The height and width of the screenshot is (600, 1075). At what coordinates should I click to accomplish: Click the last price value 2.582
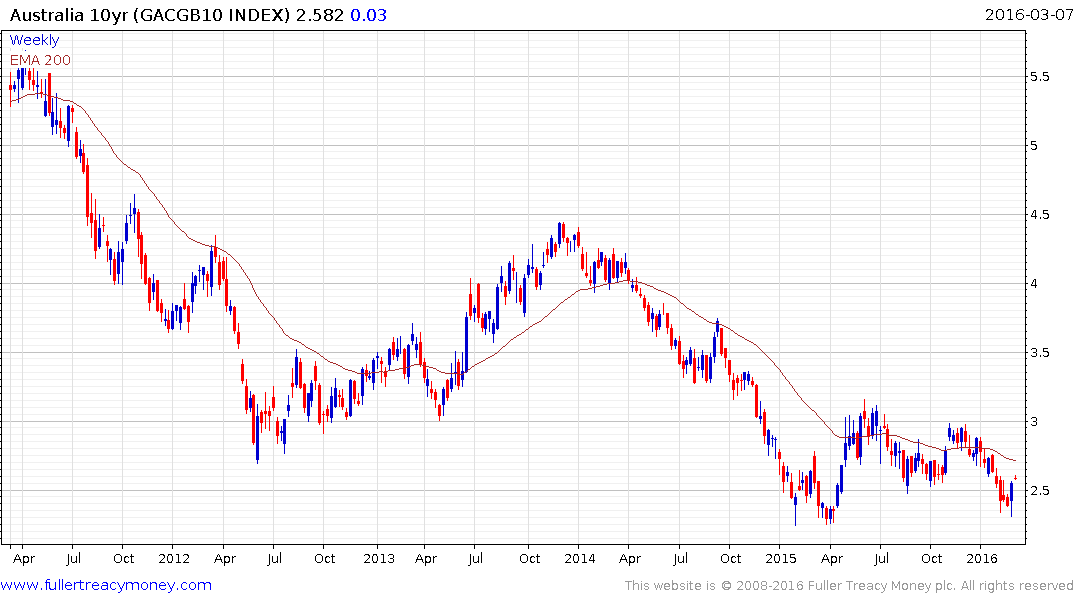pos(319,15)
